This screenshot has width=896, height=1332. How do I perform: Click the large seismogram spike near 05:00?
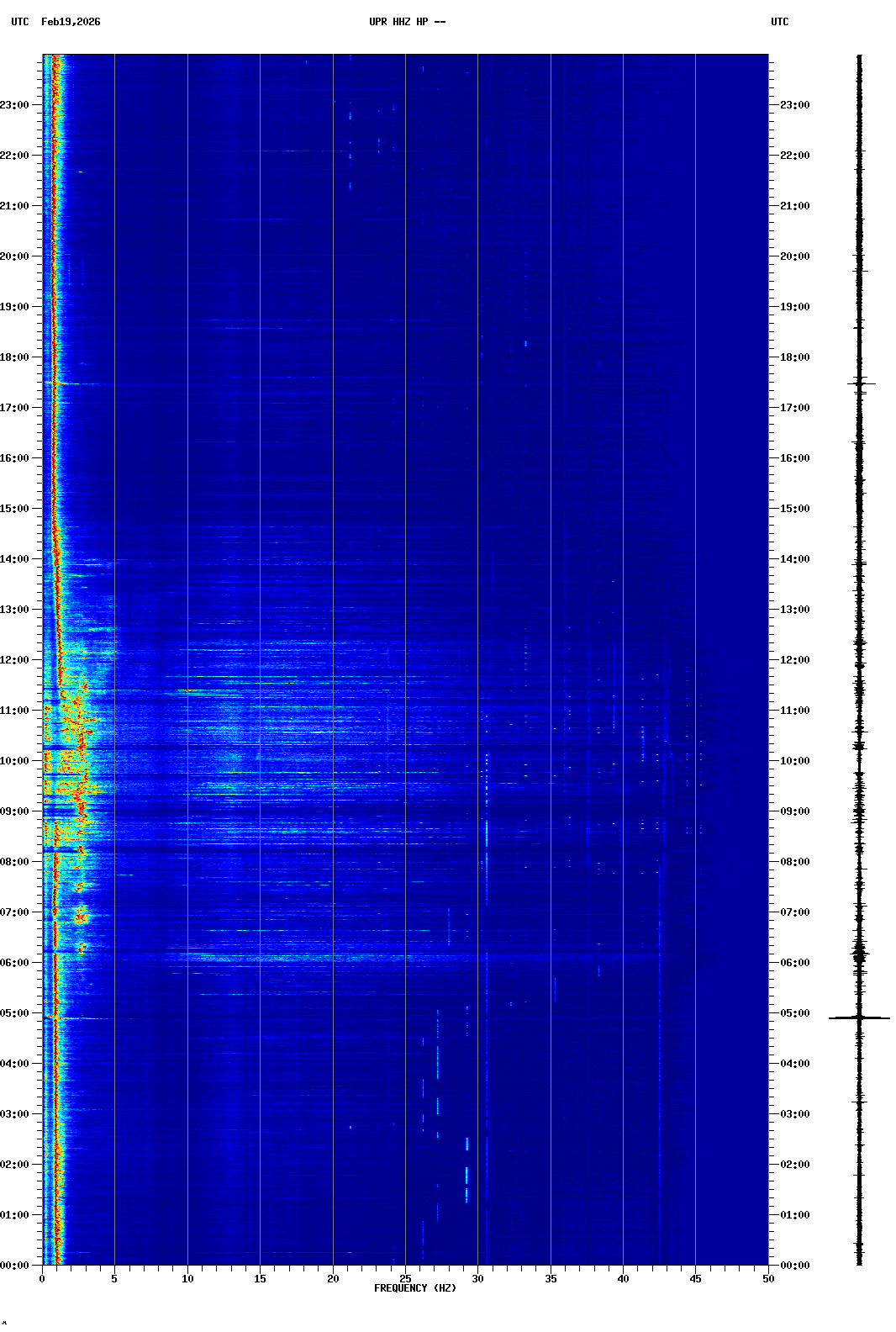click(859, 1018)
